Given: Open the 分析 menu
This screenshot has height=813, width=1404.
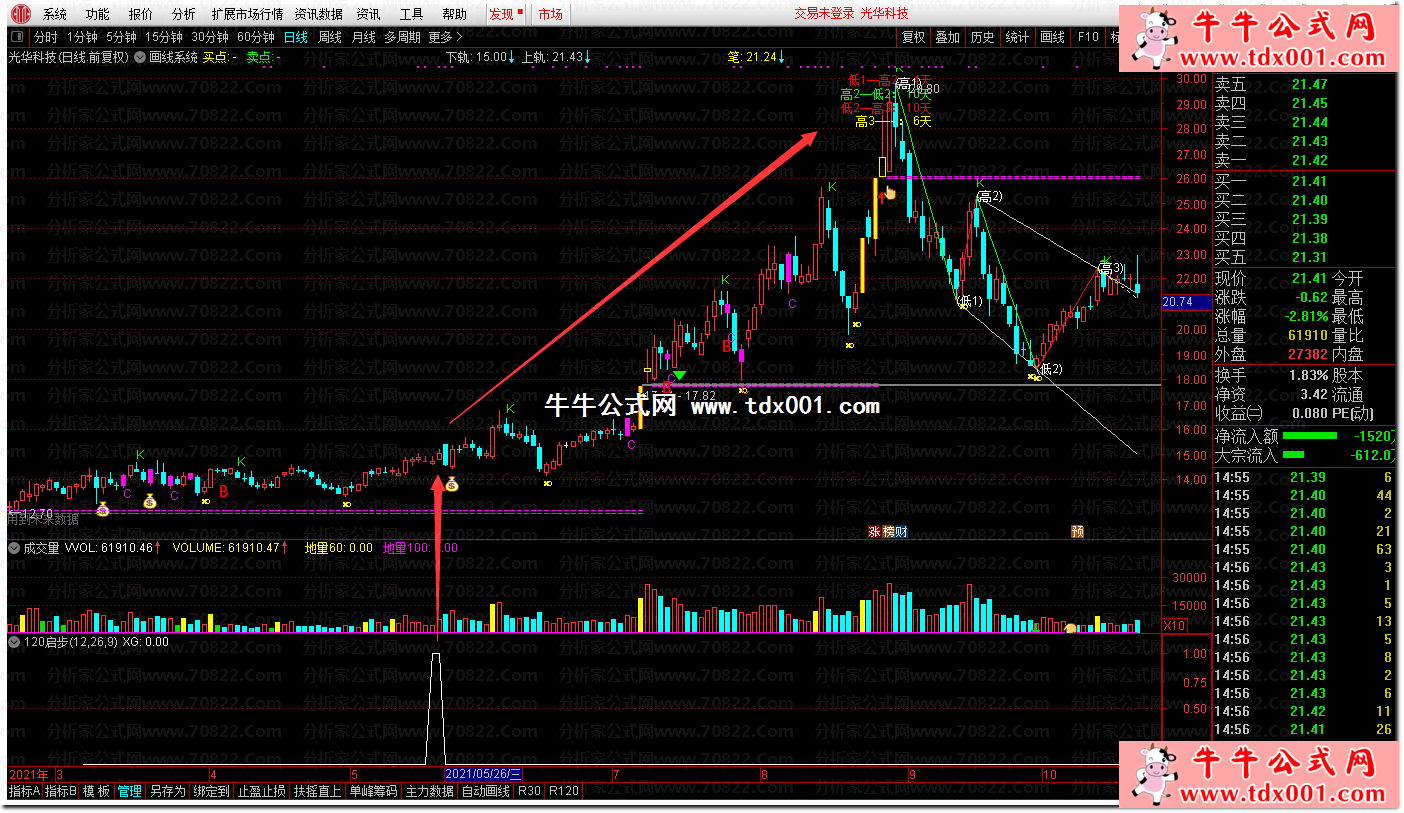Looking at the screenshot, I should pyautogui.click(x=183, y=14).
